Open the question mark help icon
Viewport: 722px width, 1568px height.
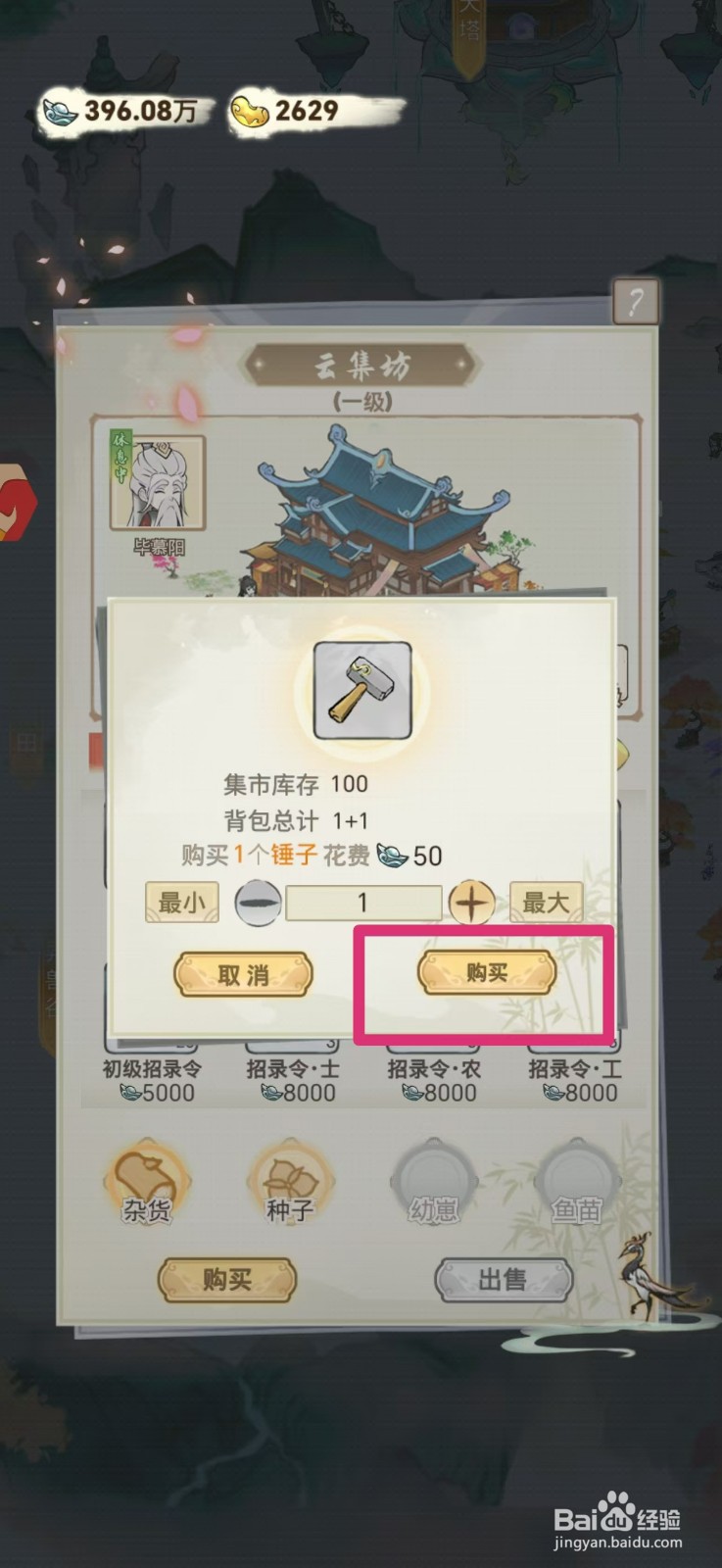[x=635, y=301]
